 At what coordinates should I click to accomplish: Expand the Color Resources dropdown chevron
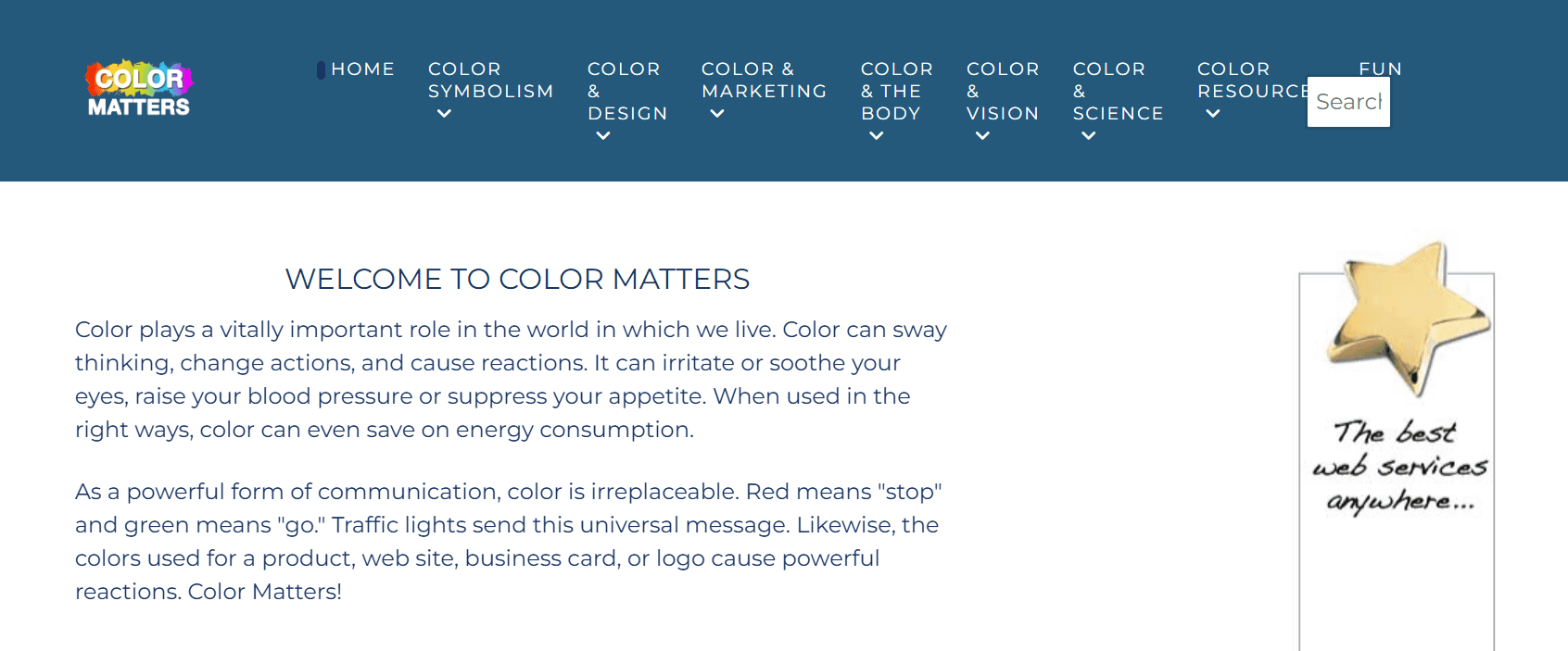(1212, 113)
